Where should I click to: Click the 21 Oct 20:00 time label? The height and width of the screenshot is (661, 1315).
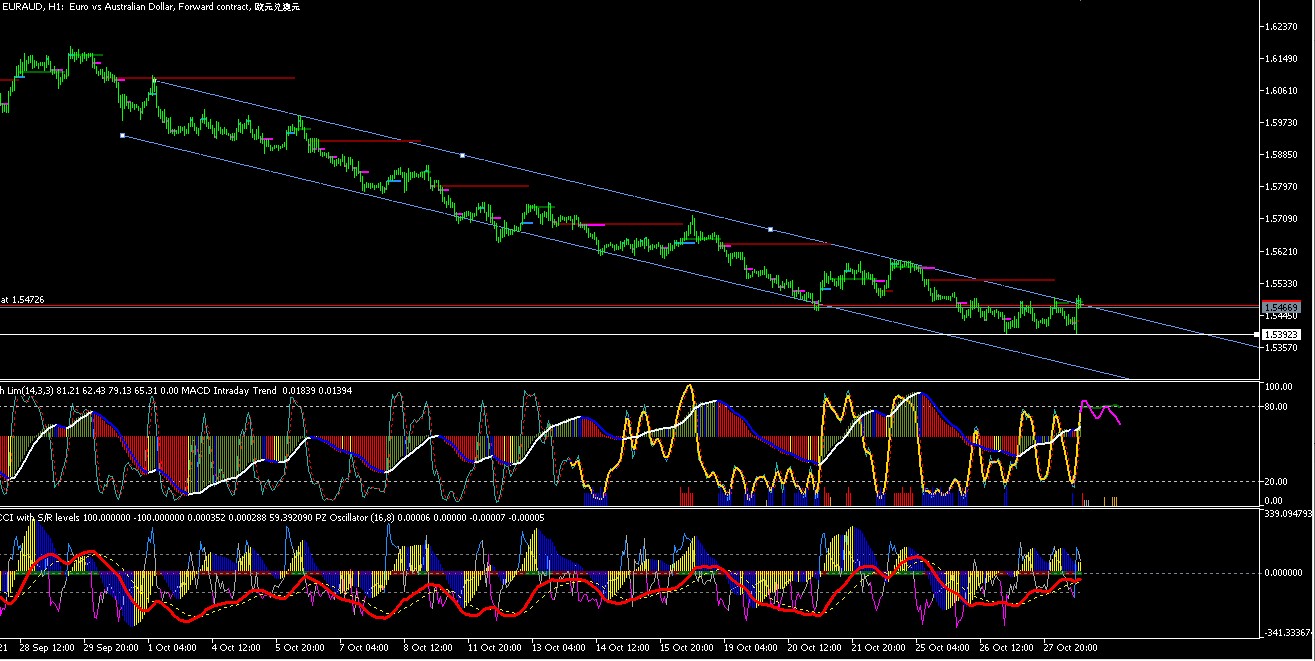point(878,649)
